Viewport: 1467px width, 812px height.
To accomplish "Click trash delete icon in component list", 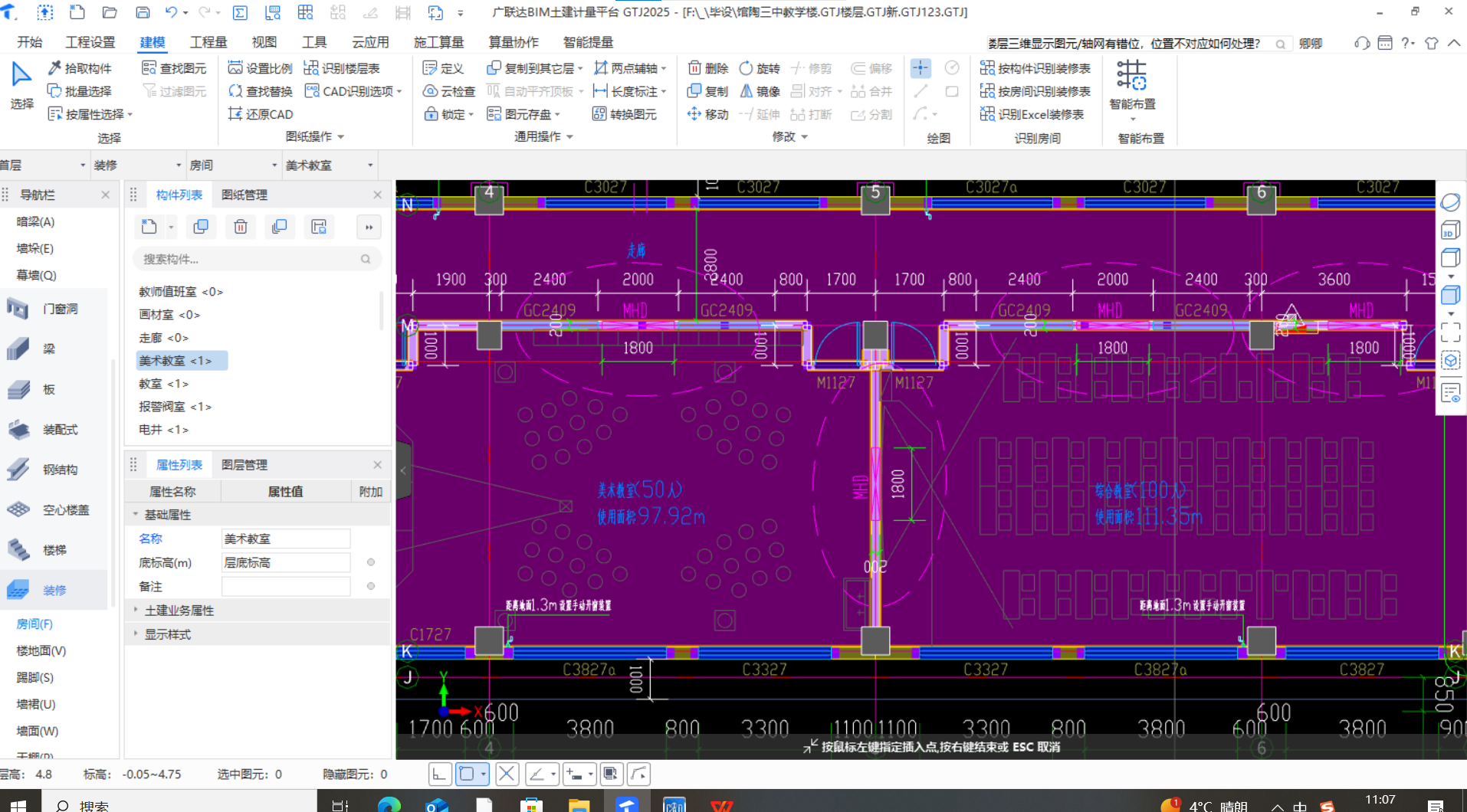I will tap(241, 227).
